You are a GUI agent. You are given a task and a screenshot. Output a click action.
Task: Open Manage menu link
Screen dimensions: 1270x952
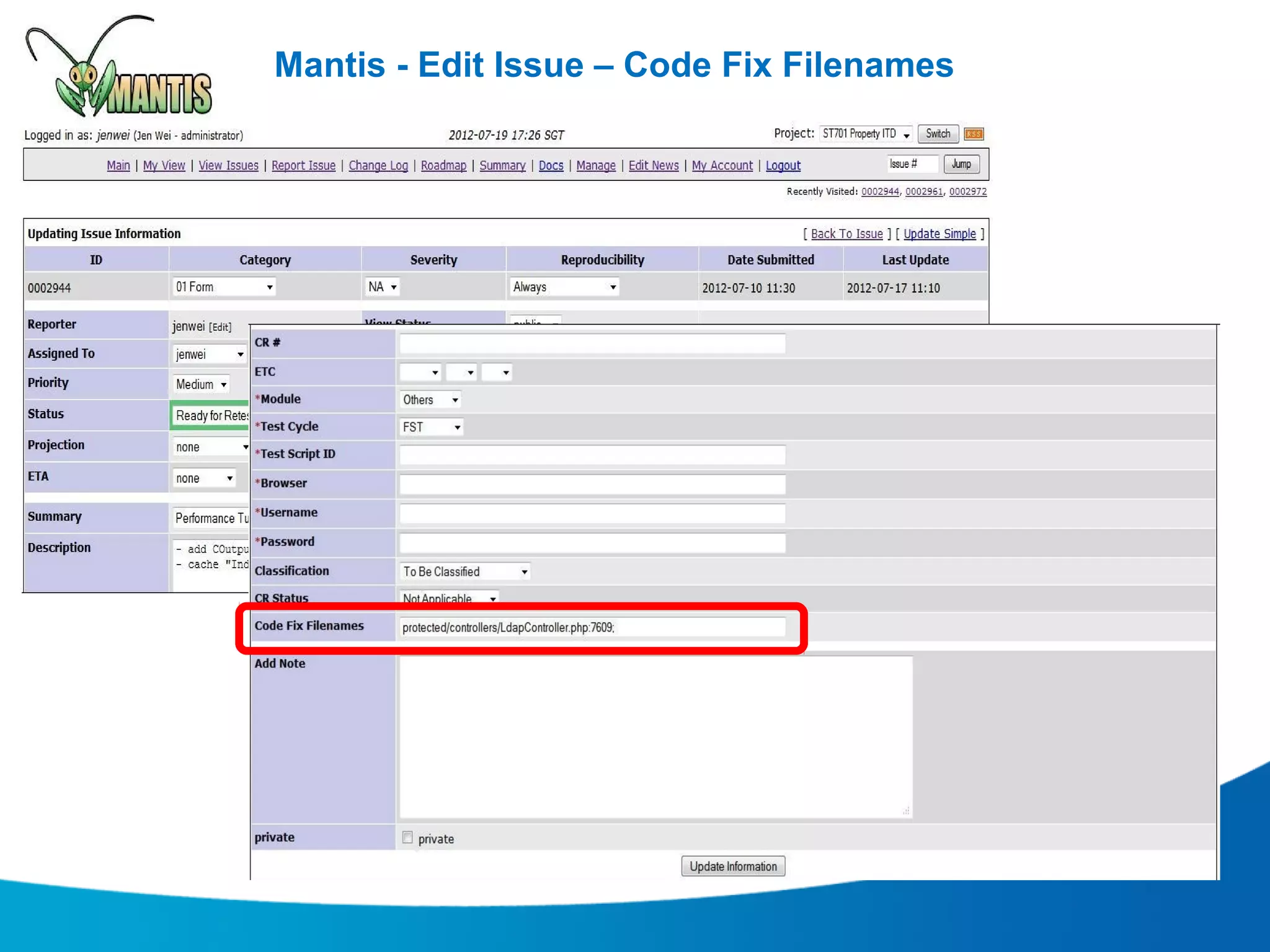596,165
